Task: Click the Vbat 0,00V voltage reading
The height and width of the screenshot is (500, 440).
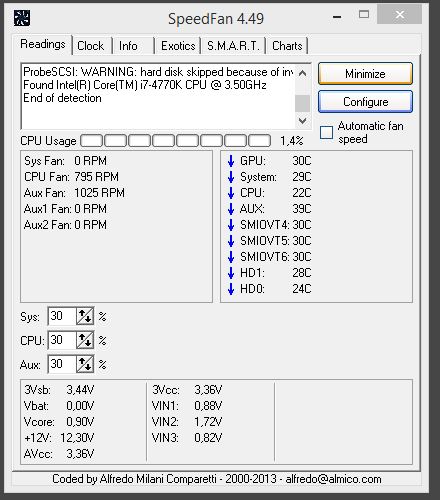Action: coord(59,406)
